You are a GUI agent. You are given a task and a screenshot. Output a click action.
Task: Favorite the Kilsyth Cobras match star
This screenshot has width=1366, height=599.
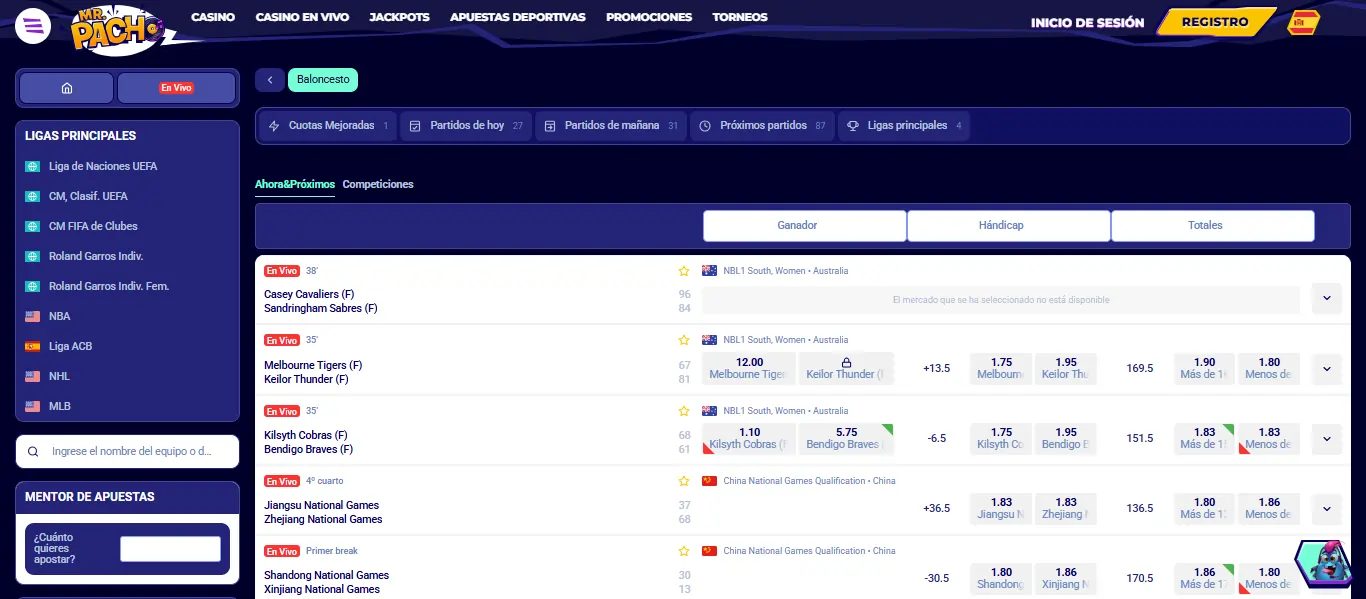pos(684,411)
